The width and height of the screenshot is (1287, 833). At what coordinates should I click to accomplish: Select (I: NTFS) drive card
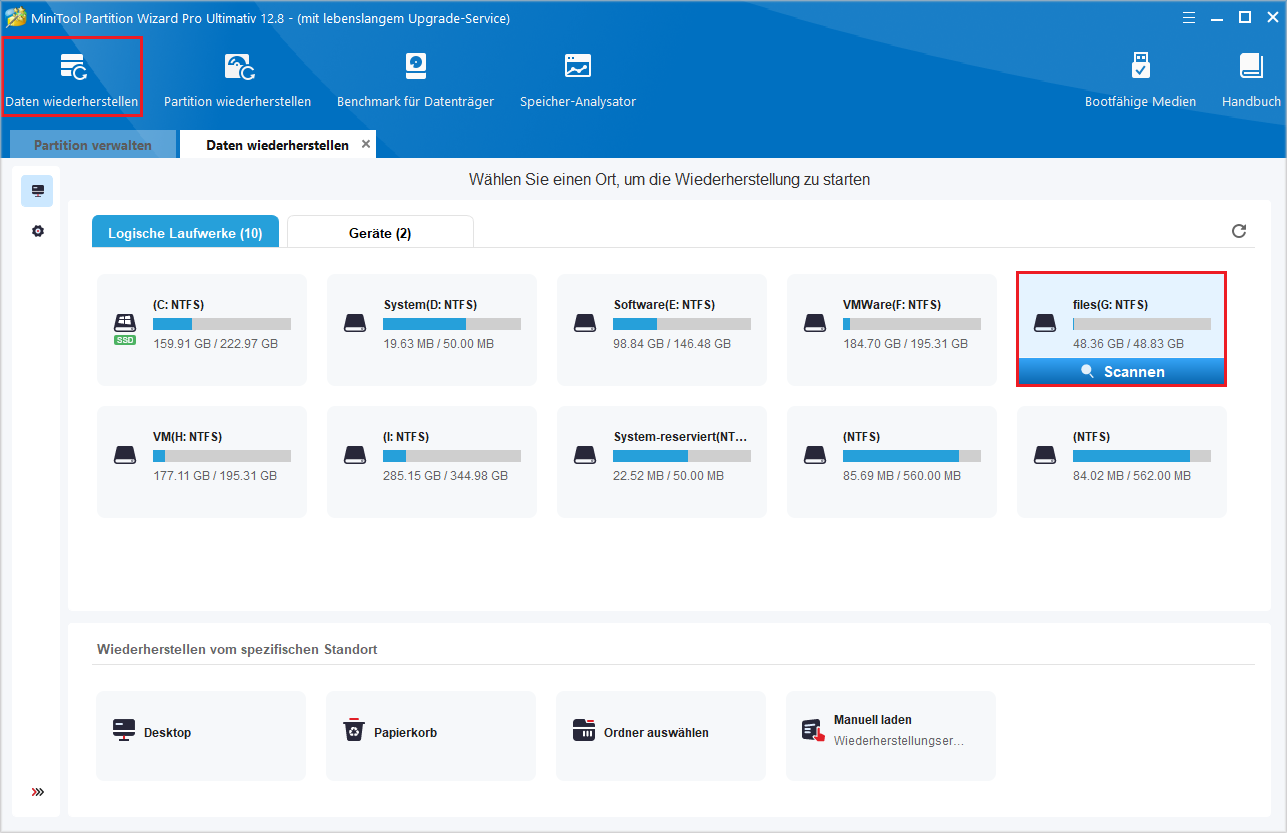[432, 462]
